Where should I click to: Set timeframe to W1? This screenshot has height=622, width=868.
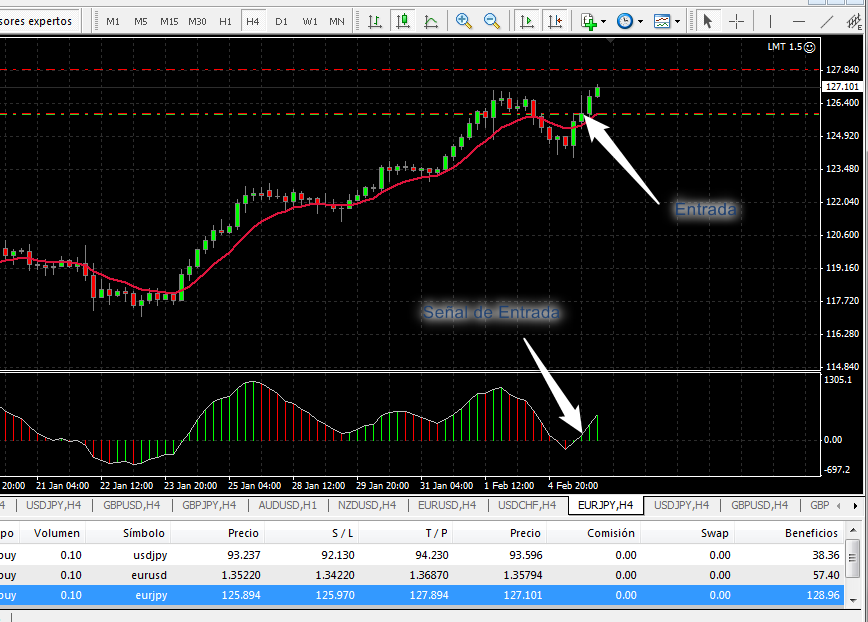point(309,22)
